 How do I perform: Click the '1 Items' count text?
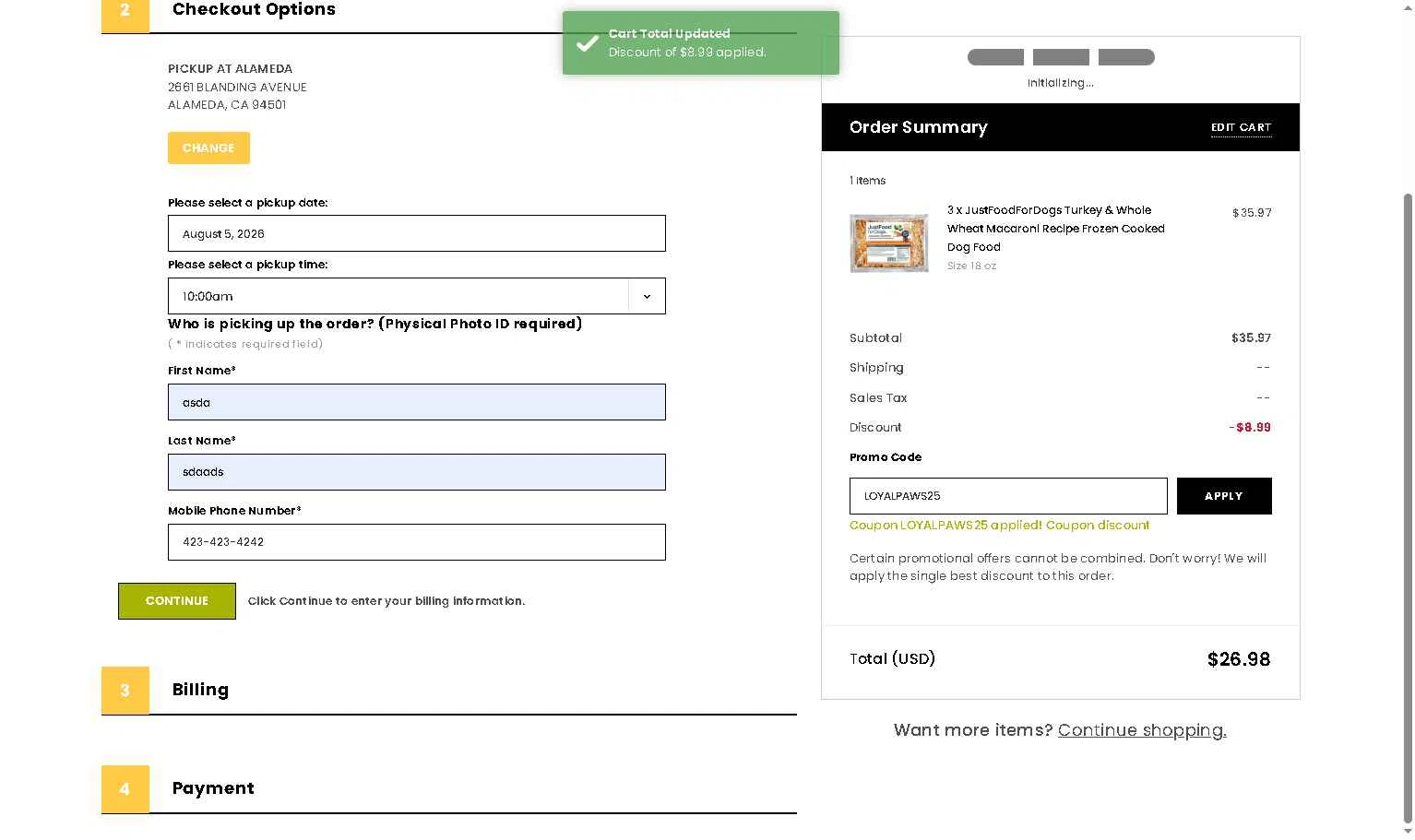tap(867, 181)
